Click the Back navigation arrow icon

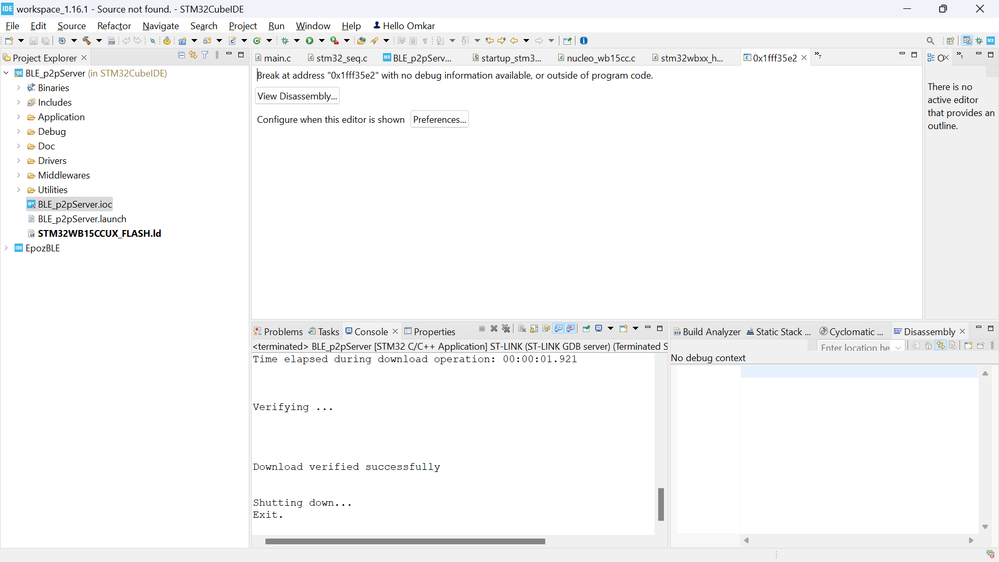pos(514,41)
